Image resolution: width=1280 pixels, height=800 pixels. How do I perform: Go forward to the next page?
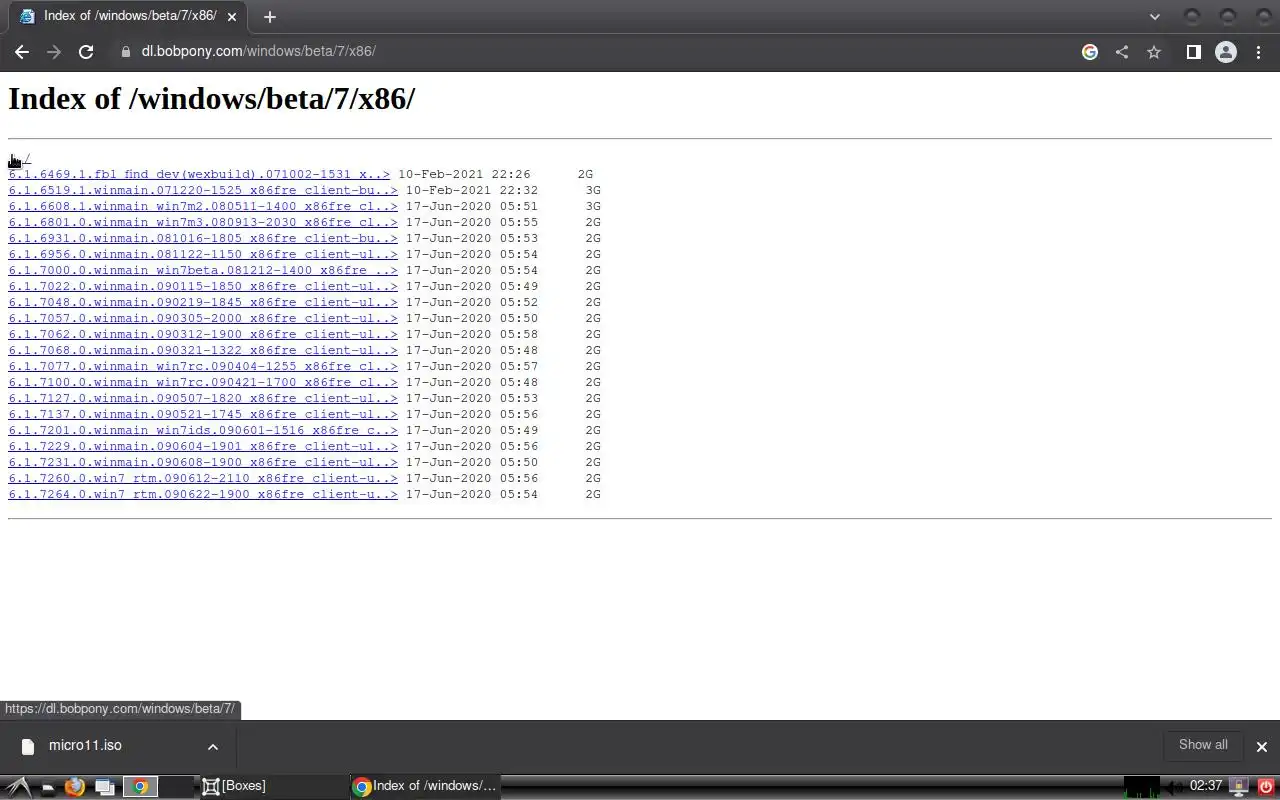point(54,52)
